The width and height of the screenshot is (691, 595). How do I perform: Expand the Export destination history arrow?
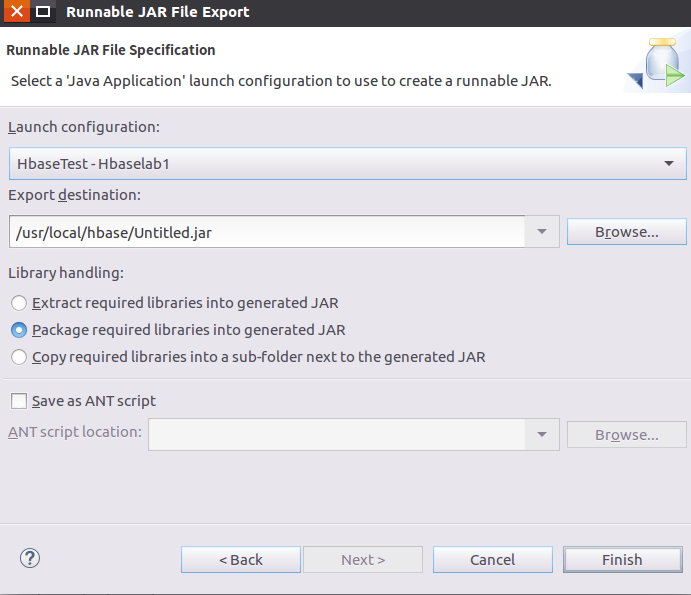coord(541,232)
